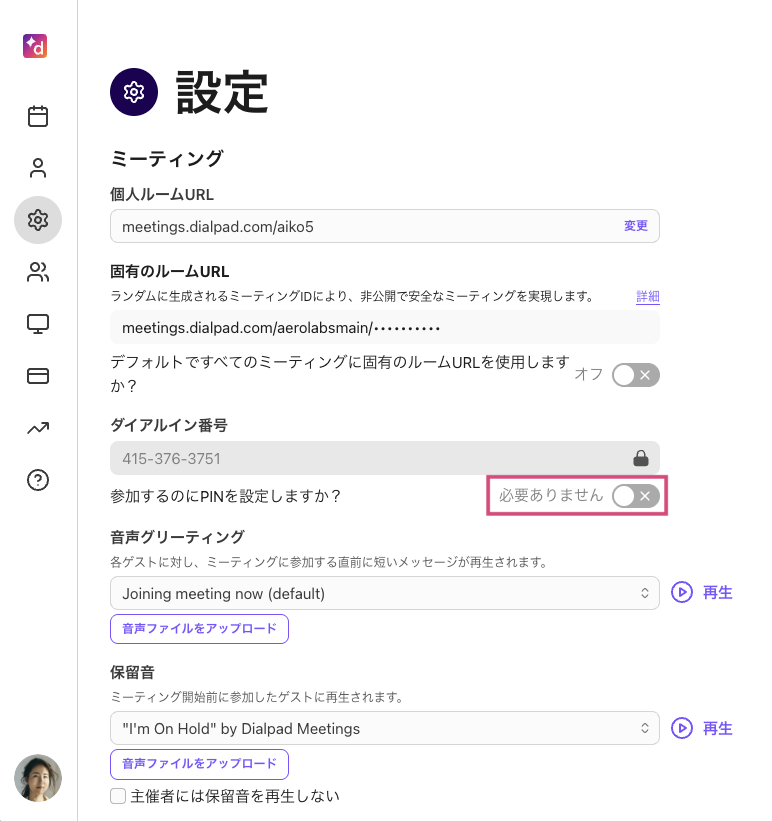The width and height of the screenshot is (772, 821).
Task: Open the single-person profile sidebar icon
Action: [x=38, y=168]
